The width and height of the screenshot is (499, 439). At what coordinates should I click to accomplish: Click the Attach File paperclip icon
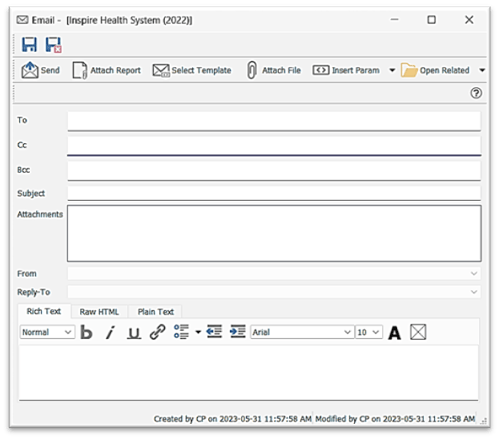tap(252, 70)
